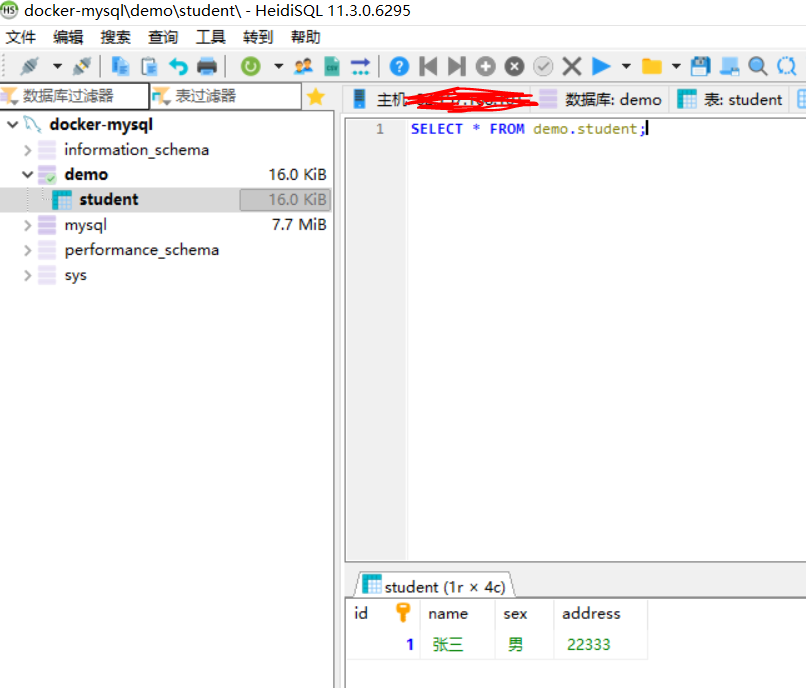Expand the performance_schema database node
This screenshot has width=806, height=688.
[28, 250]
